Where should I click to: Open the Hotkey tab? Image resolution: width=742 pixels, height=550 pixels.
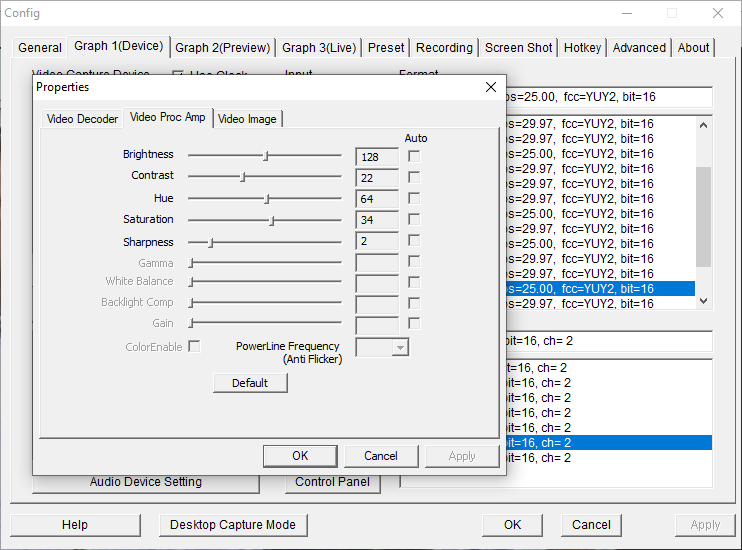coord(582,48)
